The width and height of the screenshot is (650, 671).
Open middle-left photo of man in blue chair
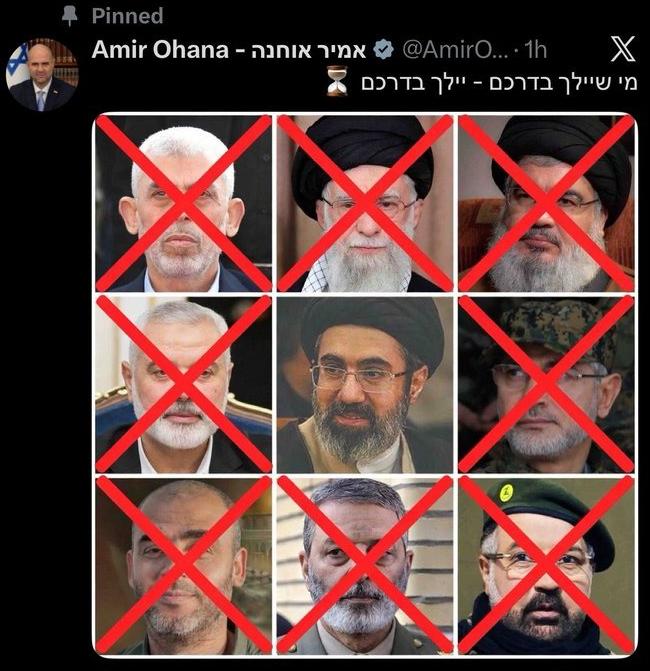tap(184, 385)
